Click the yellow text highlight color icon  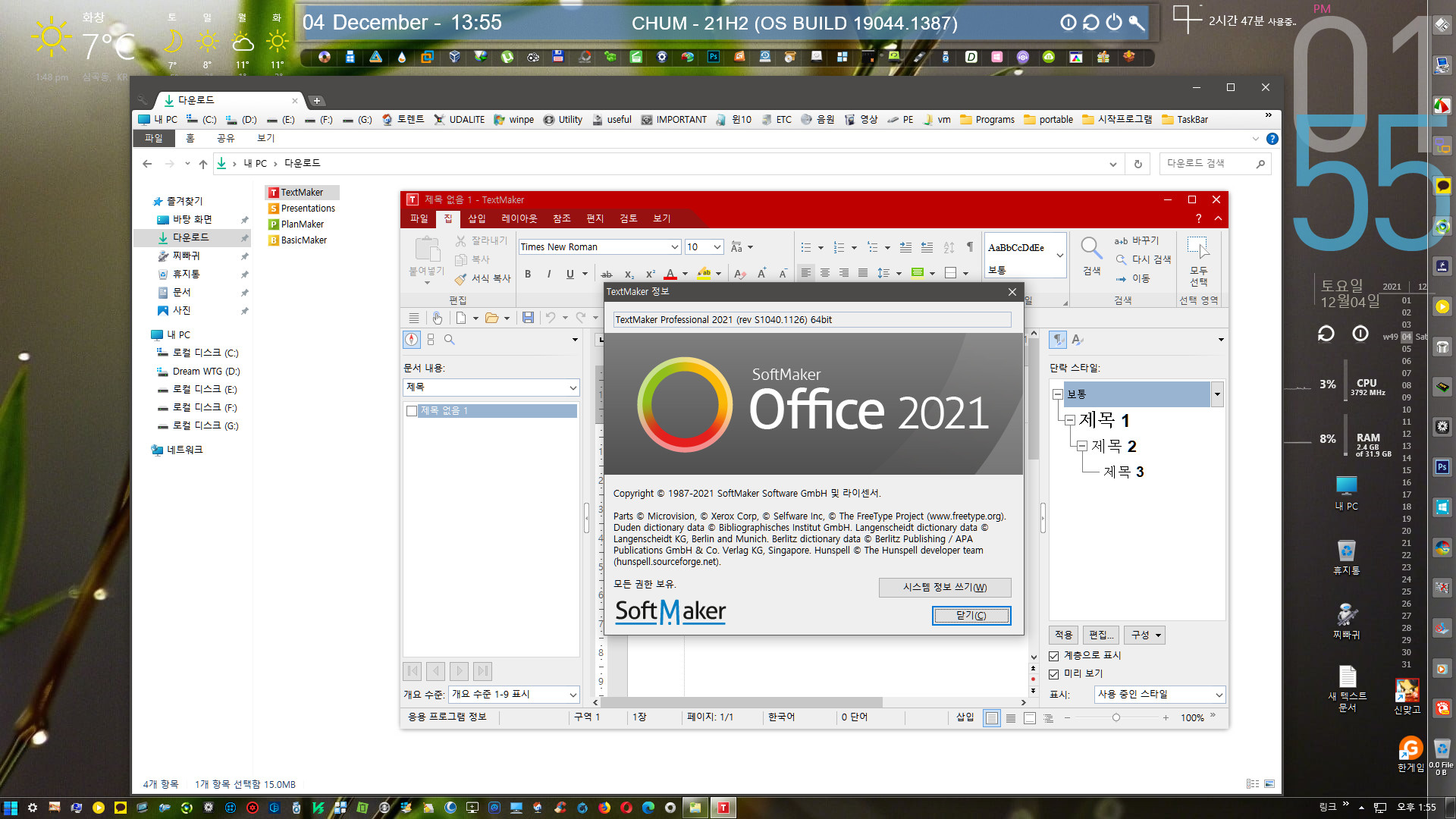tap(704, 274)
